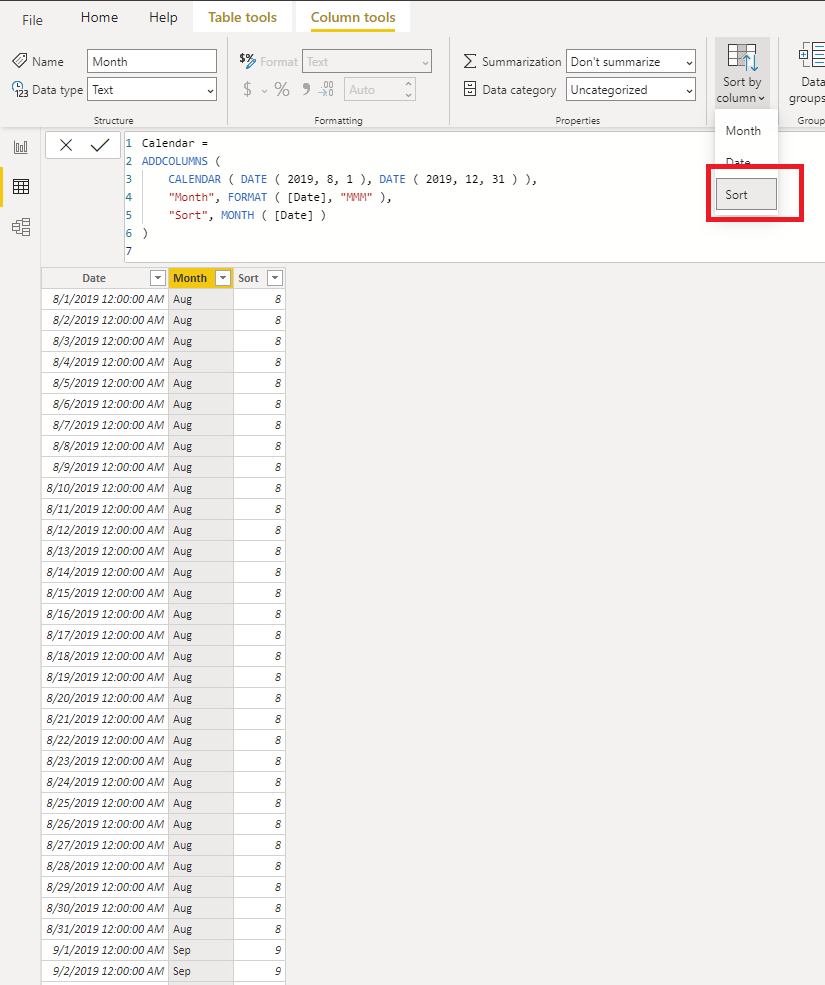Increase decimal places stepper up arrow
Image resolution: width=825 pixels, height=985 pixels.
[x=408, y=84]
